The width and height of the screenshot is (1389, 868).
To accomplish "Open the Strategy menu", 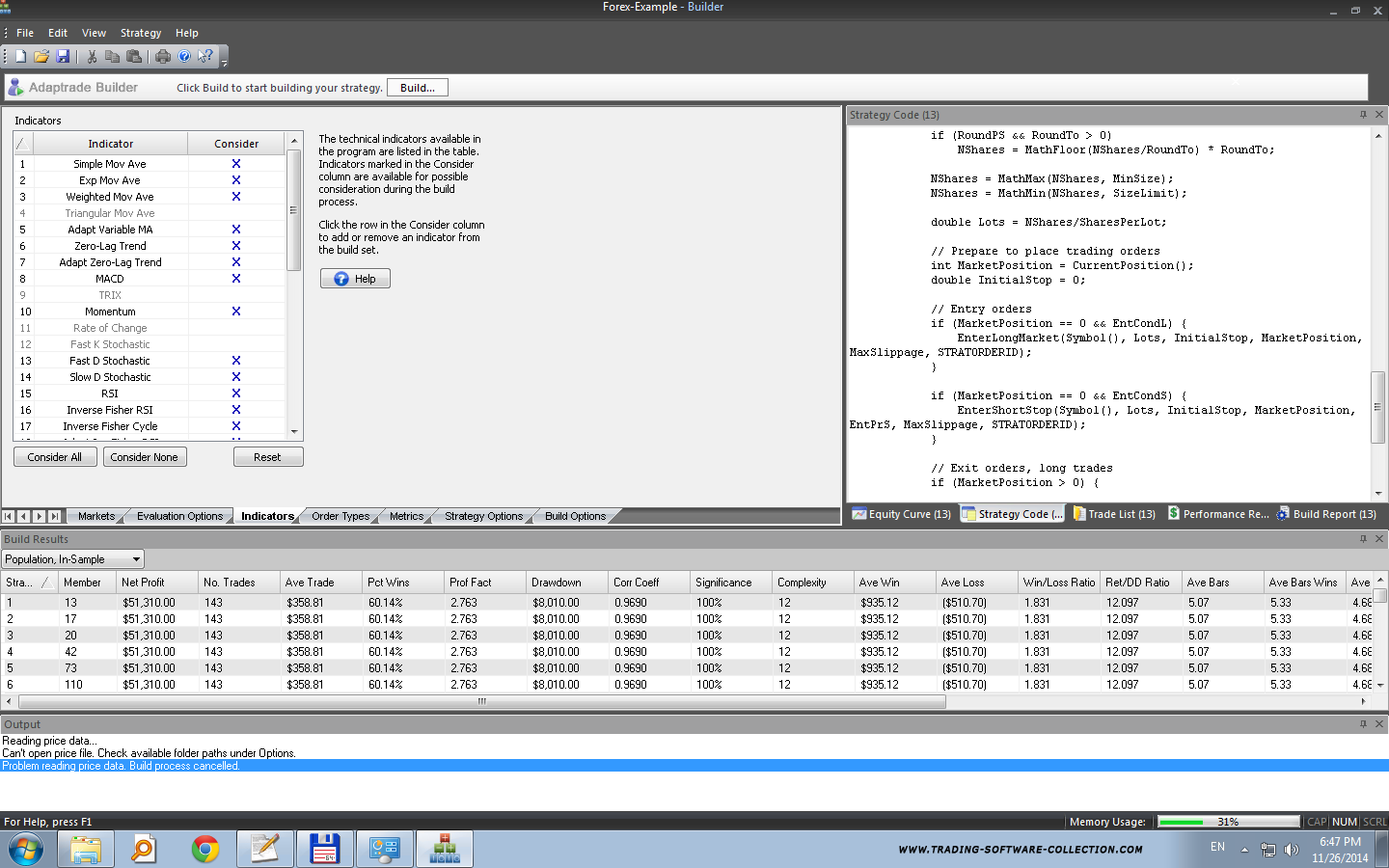I will (141, 33).
